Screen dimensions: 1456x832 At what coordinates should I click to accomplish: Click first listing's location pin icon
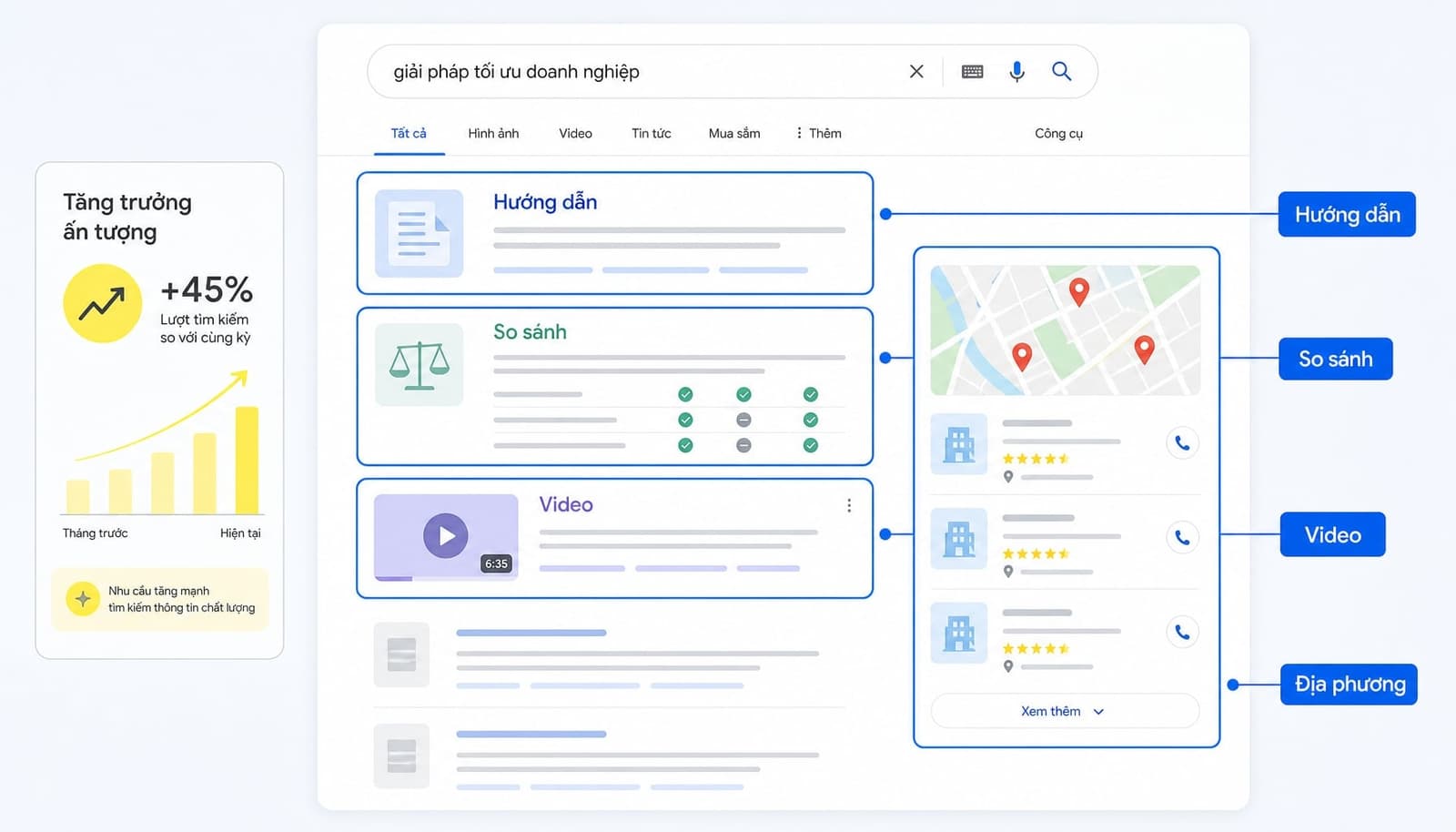(x=1008, y=477)
